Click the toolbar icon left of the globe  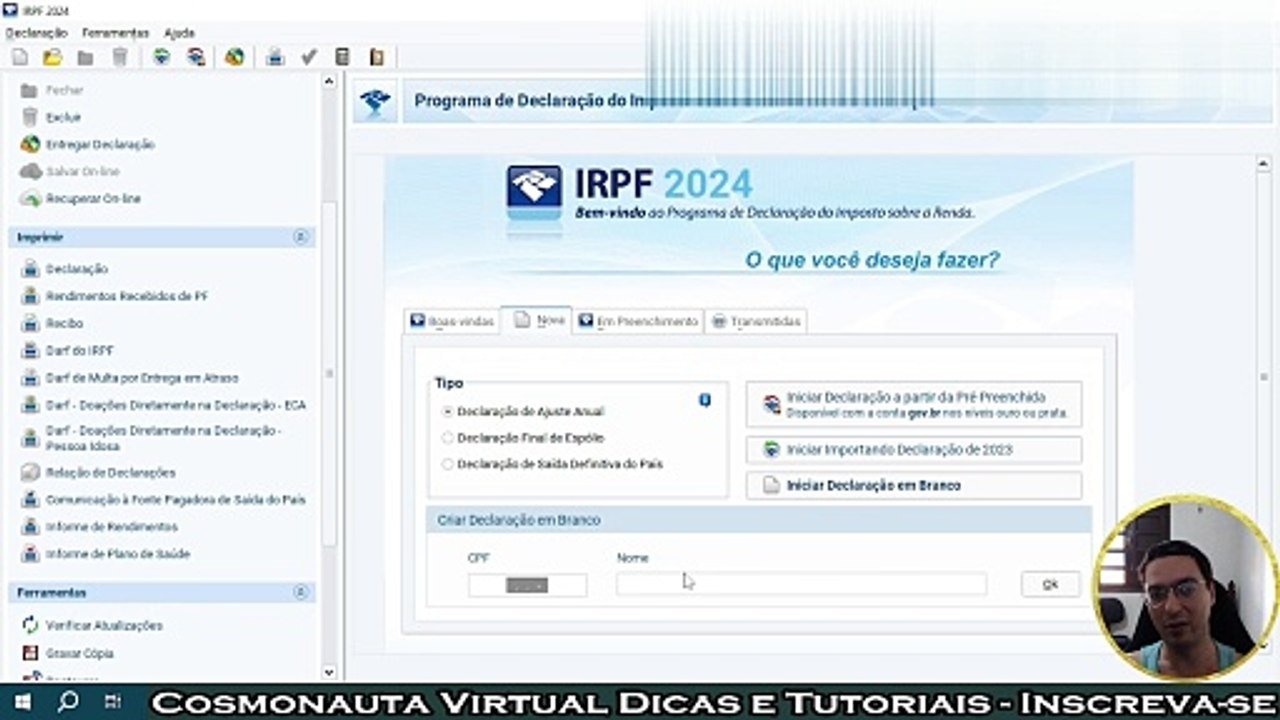coord(196,57)
